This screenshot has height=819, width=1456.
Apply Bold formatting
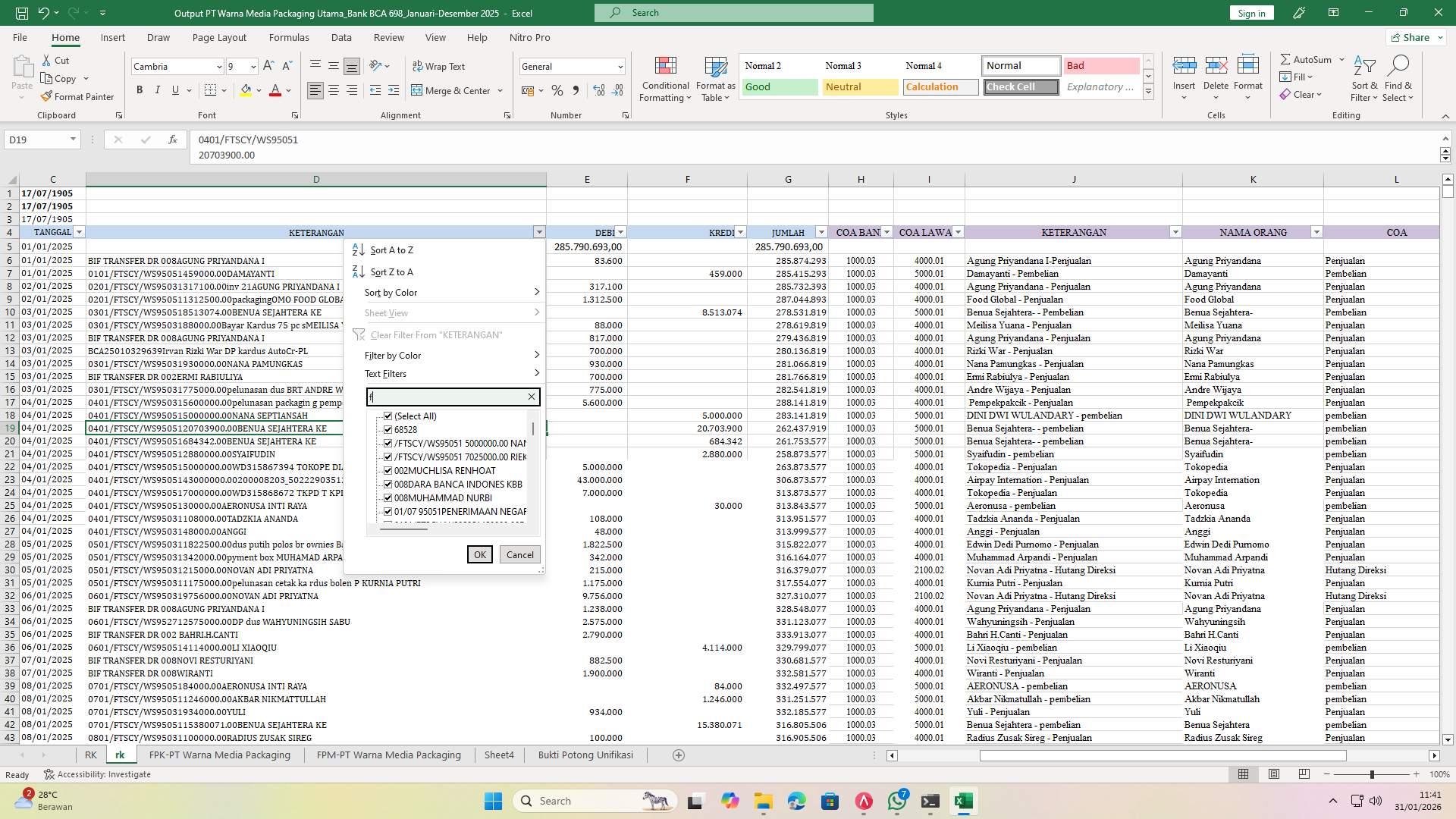click(140, 89)
